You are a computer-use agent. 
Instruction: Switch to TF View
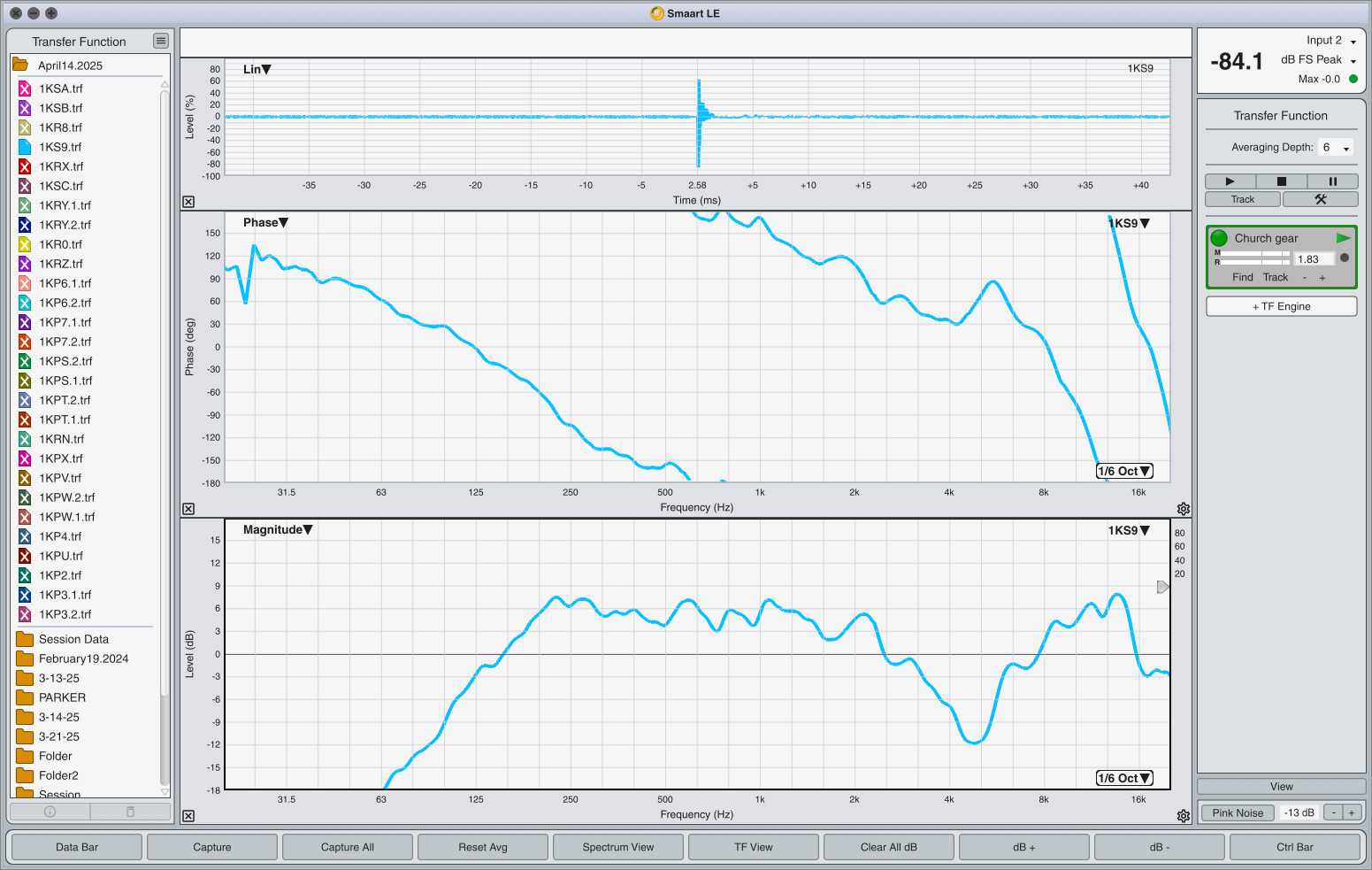click(x=754, y=847)
